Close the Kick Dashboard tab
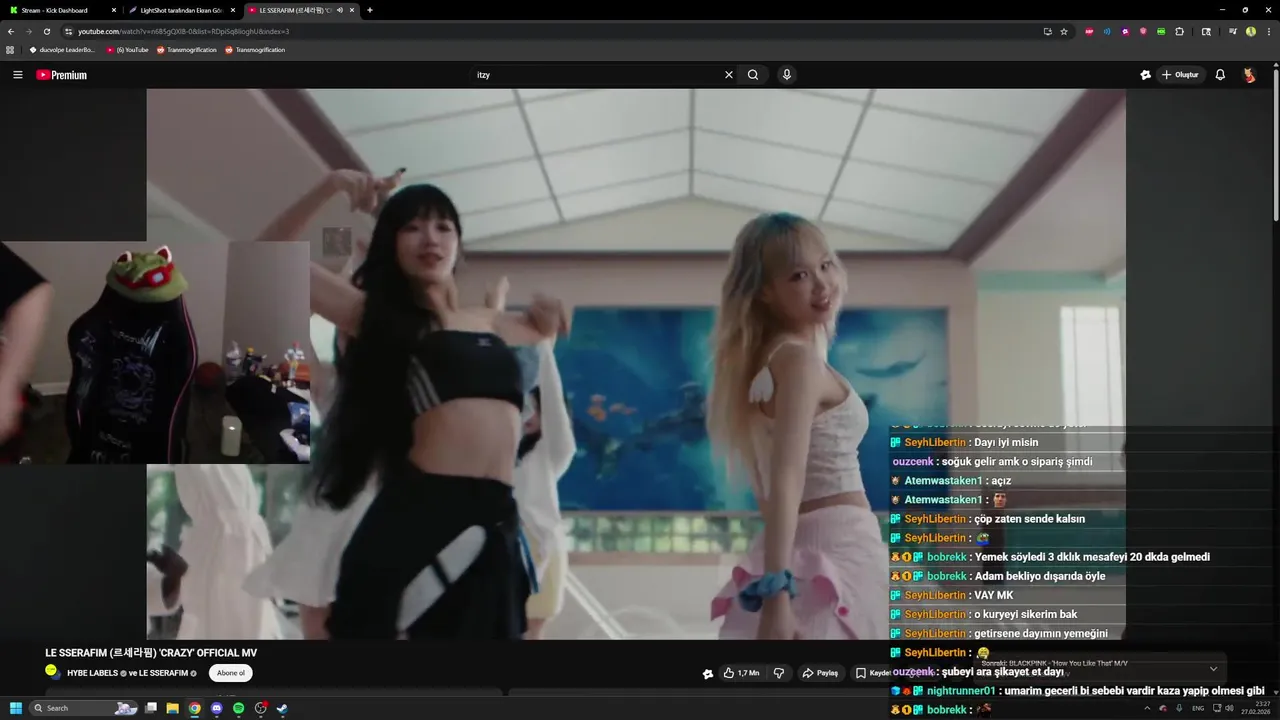 click(x=114, y=10)
